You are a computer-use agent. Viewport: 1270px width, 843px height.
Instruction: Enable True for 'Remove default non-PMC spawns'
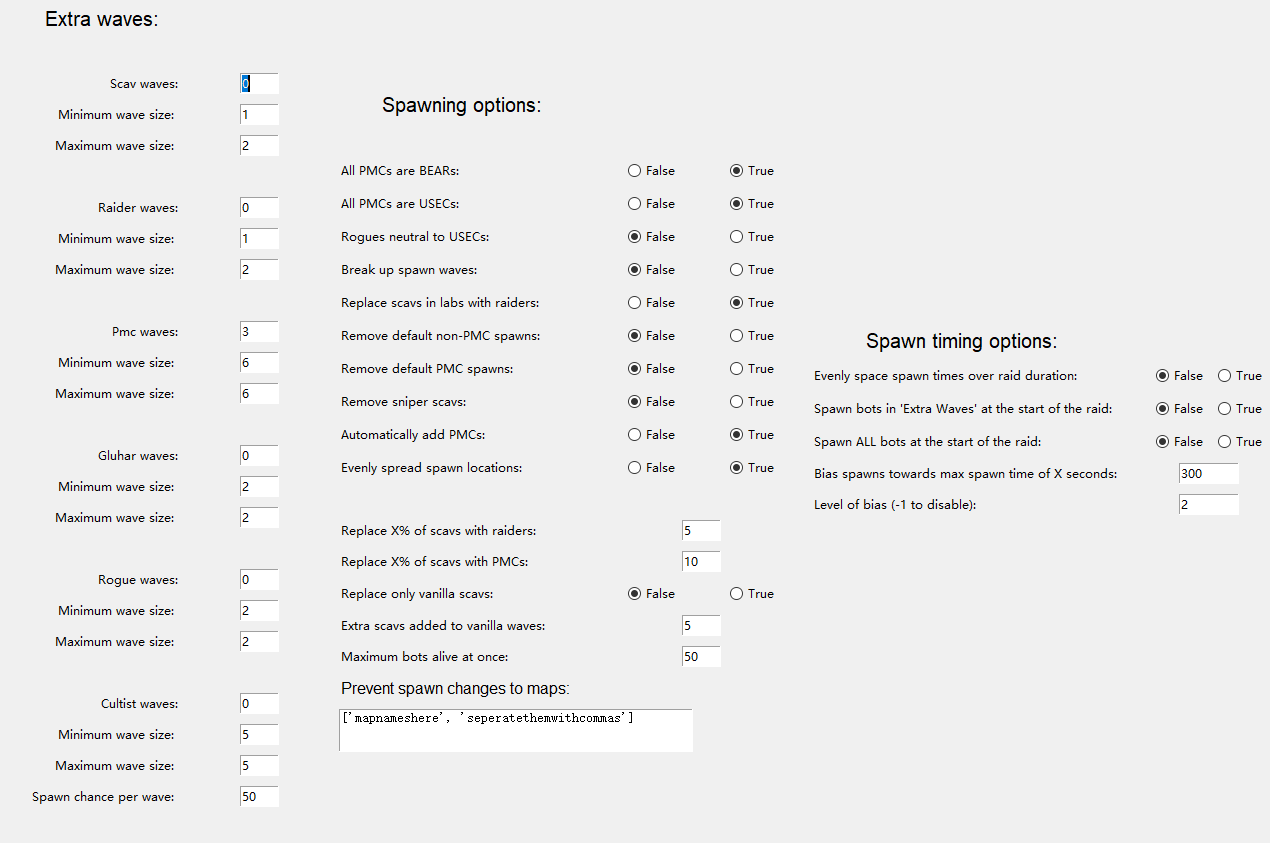[x=737, y=336]
